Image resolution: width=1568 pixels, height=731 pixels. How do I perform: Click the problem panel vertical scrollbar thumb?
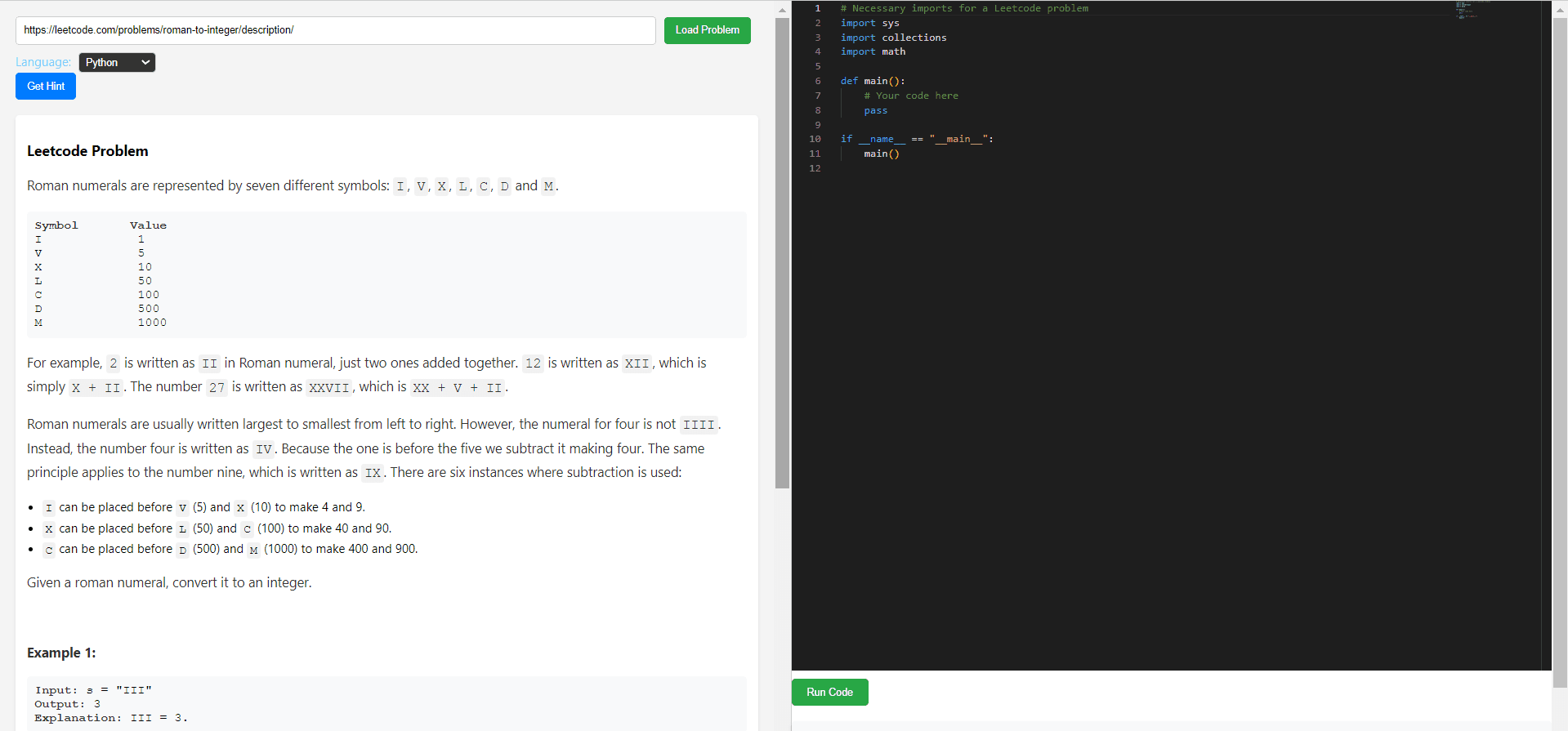(x=782, y=253)
